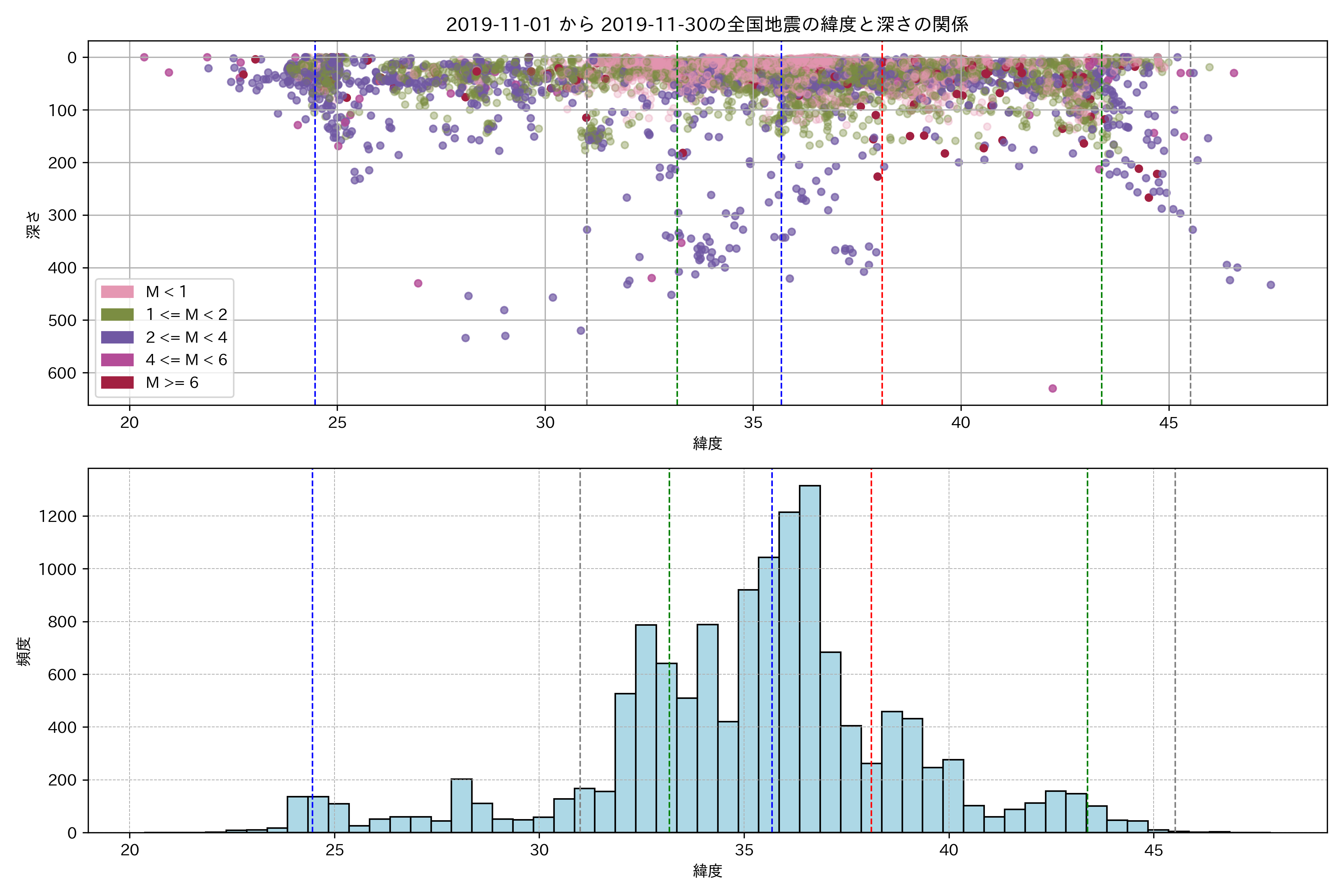This screenshot has height=896, width=1344.
Task: Click the 緯度 label under the histogram
Action: coord(707,871)
